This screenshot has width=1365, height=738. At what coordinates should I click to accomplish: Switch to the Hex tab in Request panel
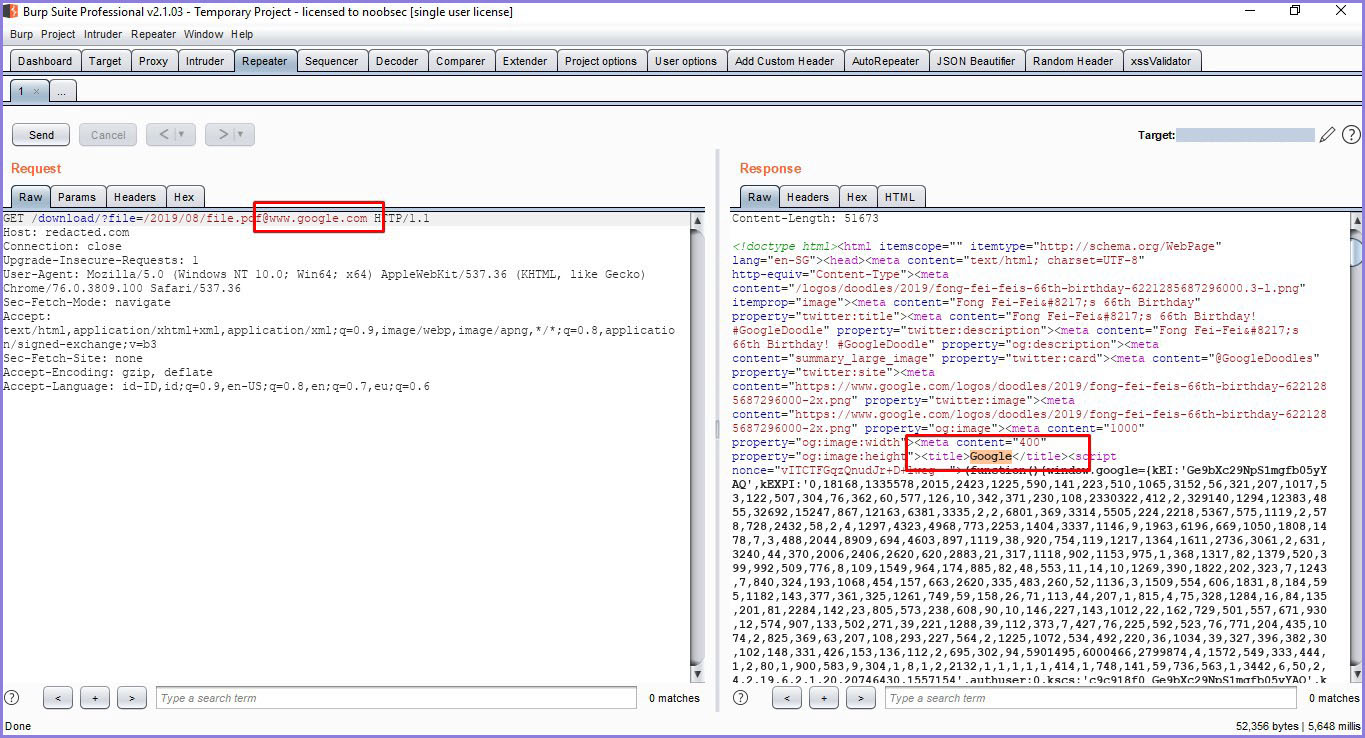[184, 196]
